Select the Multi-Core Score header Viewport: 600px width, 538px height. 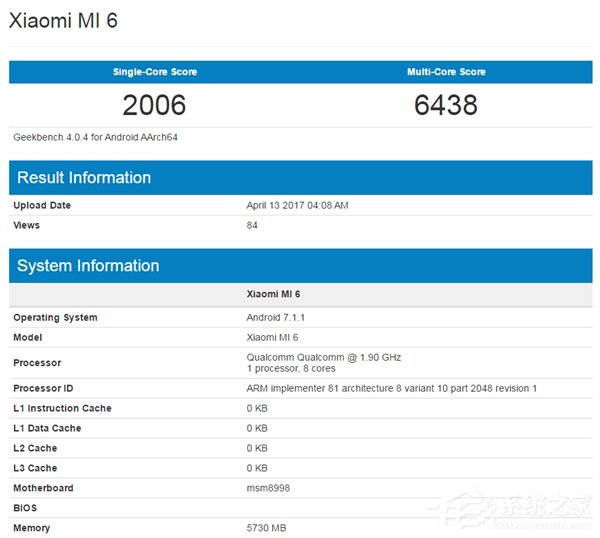(447, 72)
